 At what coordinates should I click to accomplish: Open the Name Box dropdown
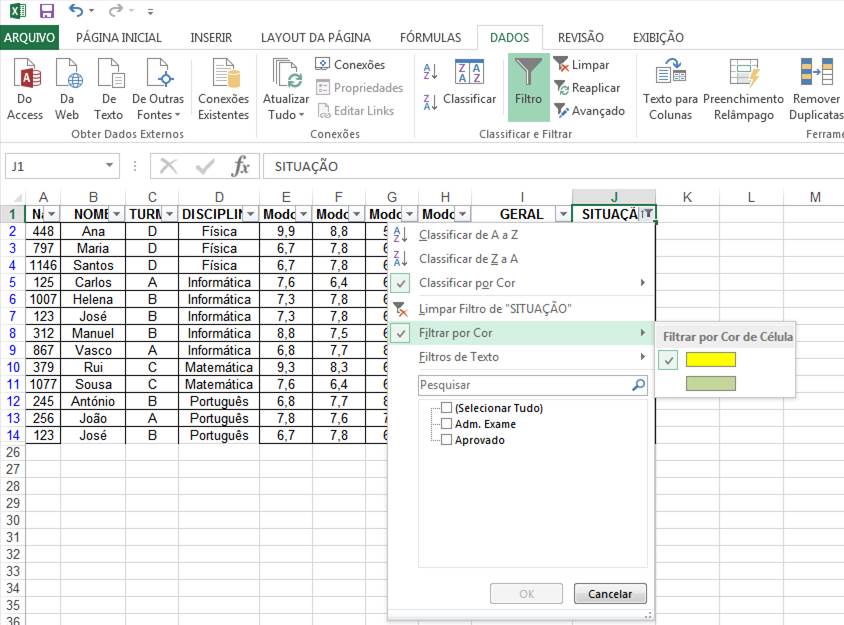[109, 166]
